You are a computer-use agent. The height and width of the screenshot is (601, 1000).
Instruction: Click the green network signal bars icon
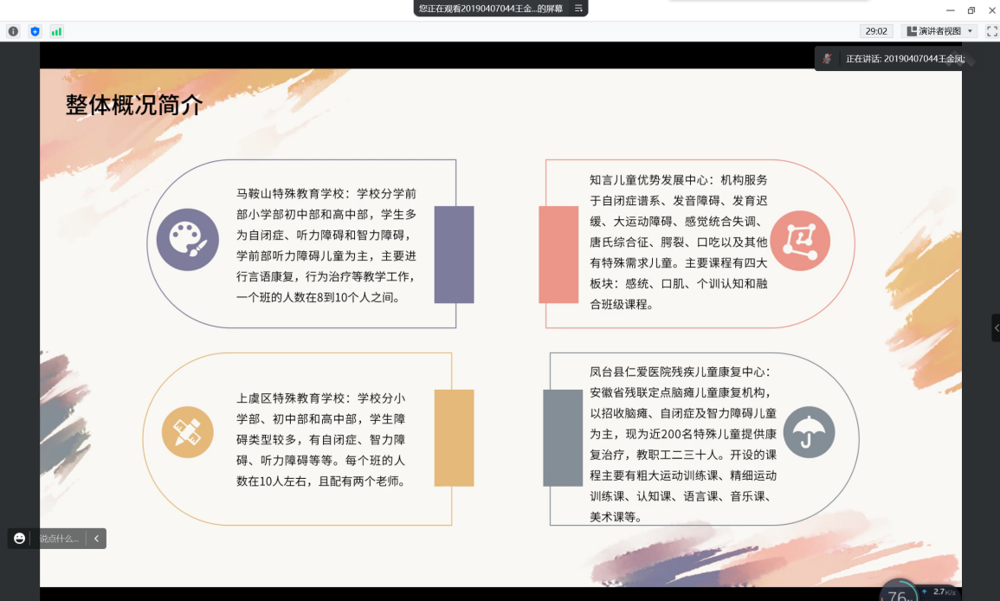tap(57, 31)
